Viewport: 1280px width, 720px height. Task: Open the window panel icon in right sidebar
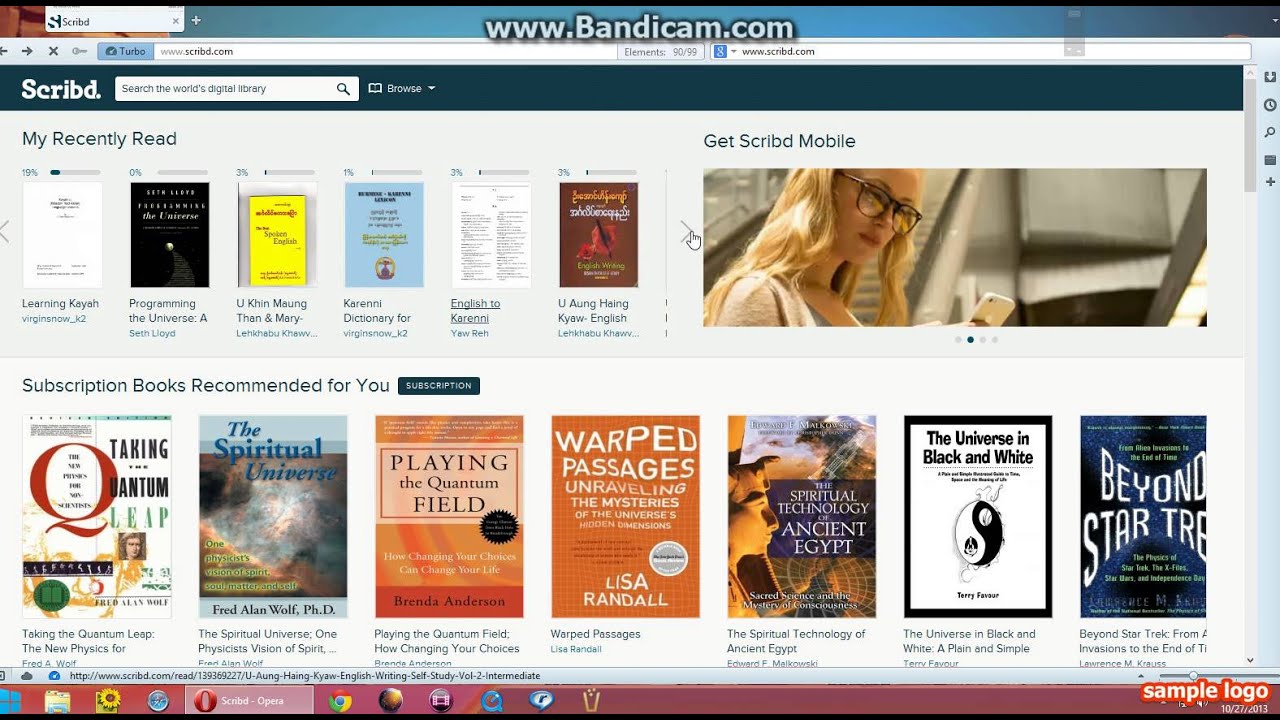1270,160
